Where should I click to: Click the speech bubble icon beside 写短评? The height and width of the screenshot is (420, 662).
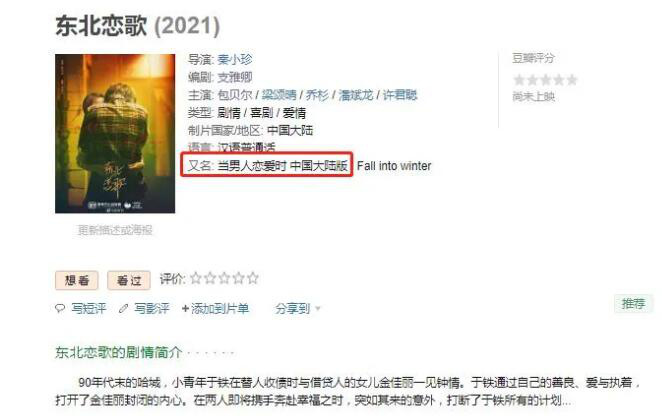tap(60, 309)
